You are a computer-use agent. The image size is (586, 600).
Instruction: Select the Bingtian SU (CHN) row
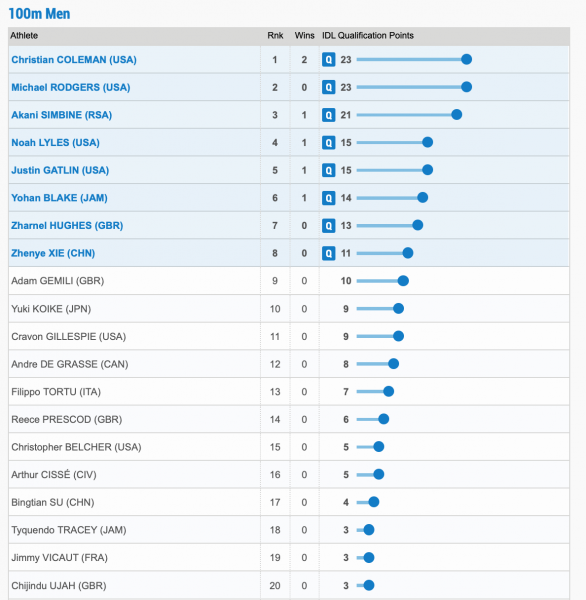pyautogui.click(x=289, y=502)
